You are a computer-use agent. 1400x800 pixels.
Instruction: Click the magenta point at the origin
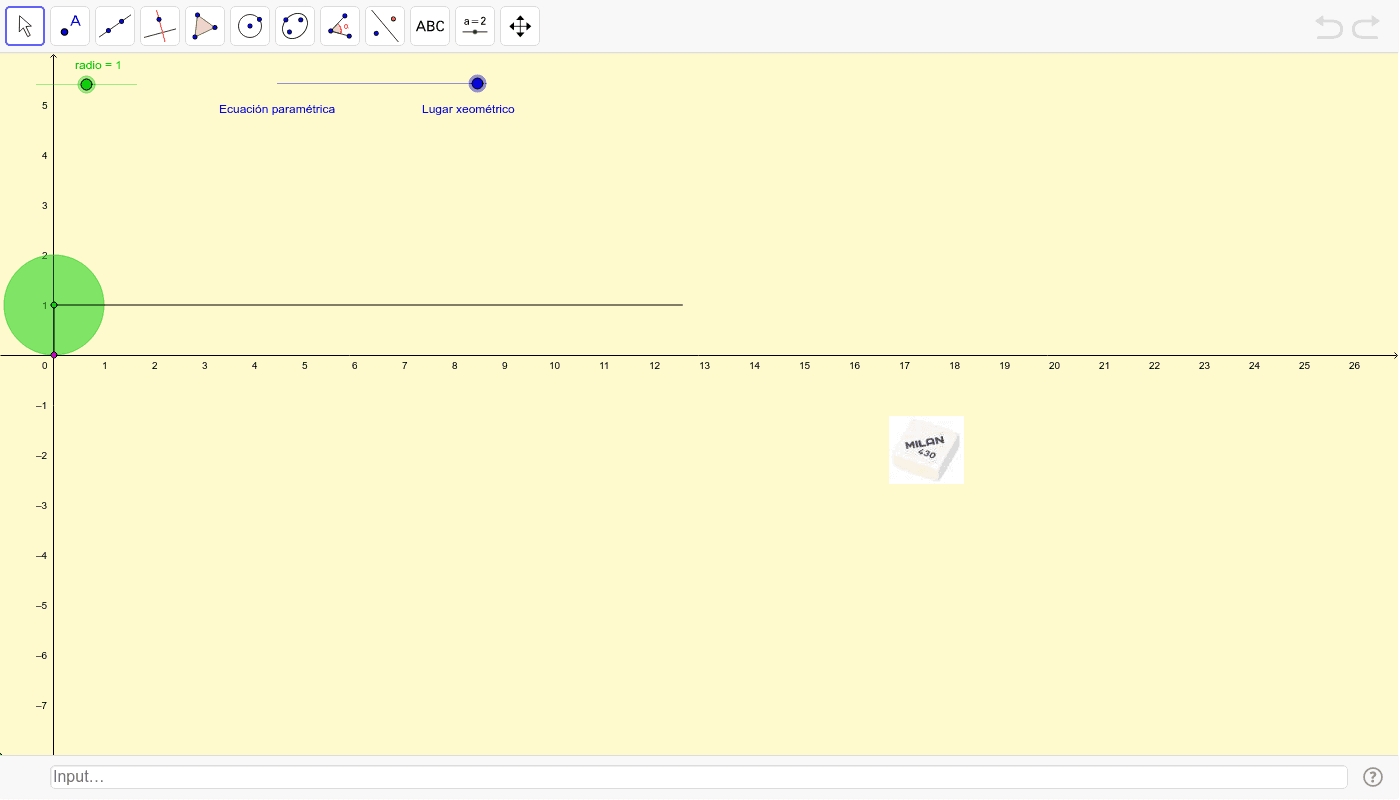click(54, 355)
